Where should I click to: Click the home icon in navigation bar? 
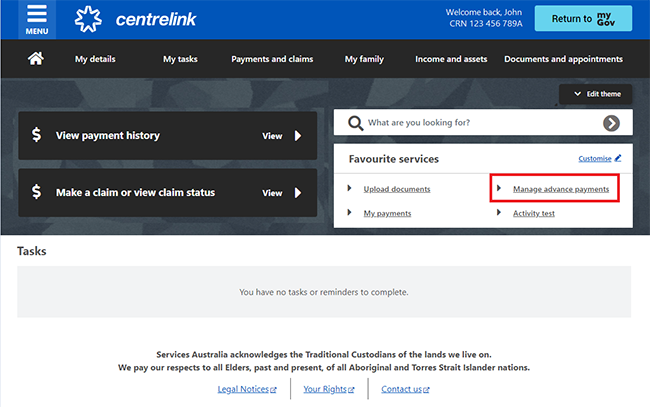click(35, 59)
